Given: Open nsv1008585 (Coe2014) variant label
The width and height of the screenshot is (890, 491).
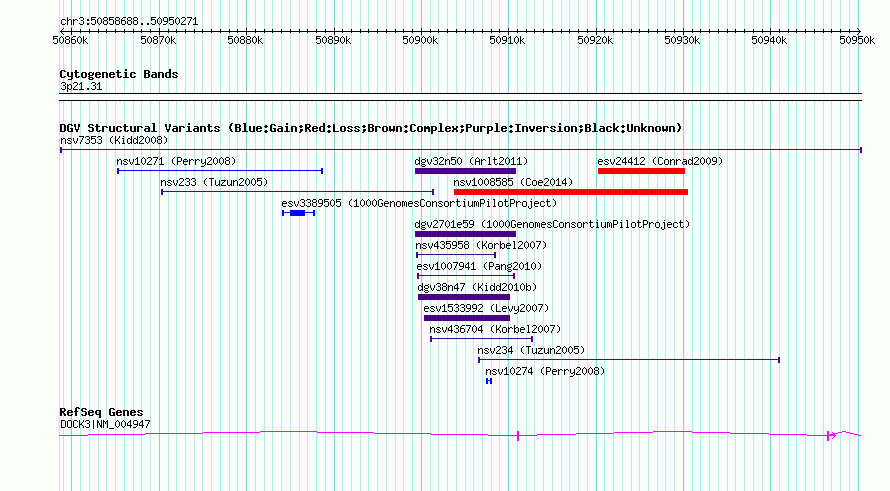Looking at the screenshot, I should click(513, 182).
